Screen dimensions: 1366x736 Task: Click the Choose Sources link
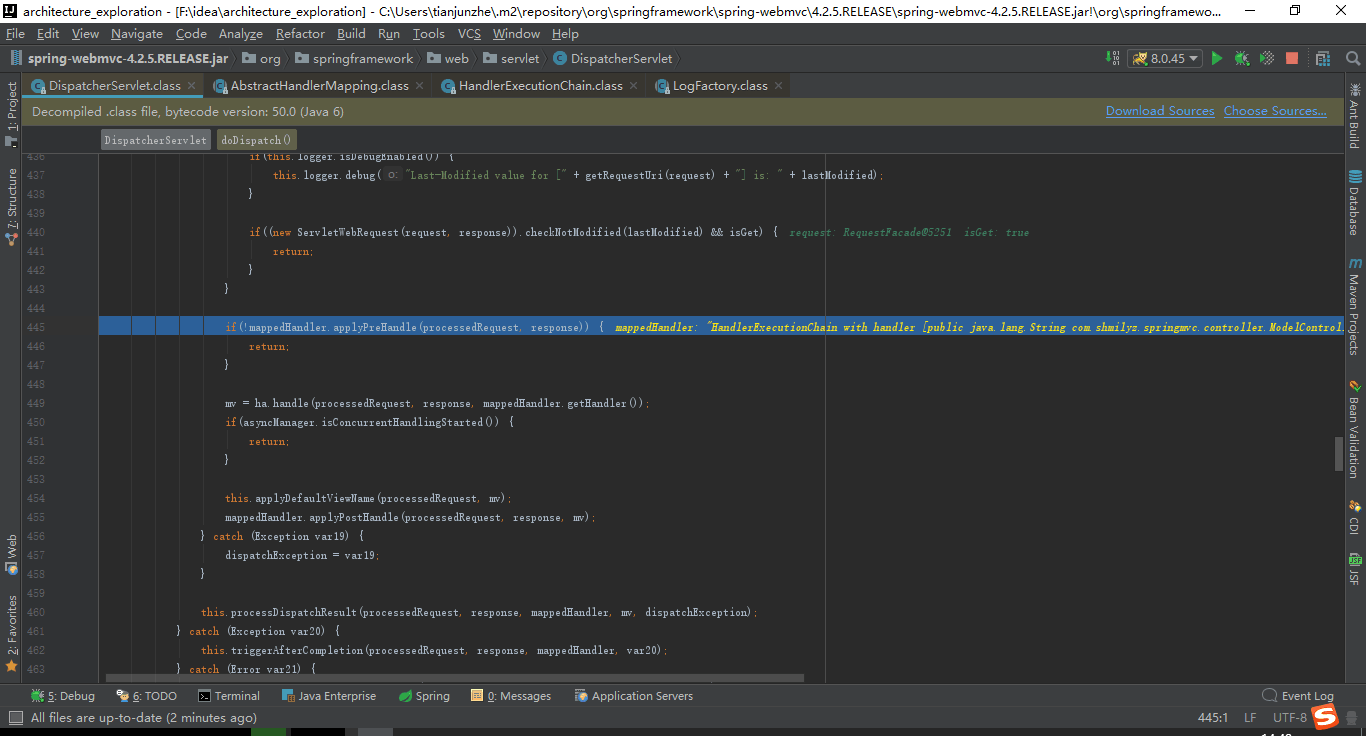[1275, 110]
